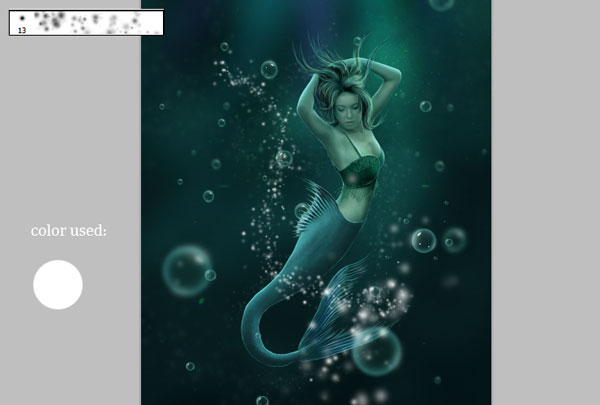Click the white color swatch circle
The height and width of the screenshot is (405, 600).
point(58,284)
